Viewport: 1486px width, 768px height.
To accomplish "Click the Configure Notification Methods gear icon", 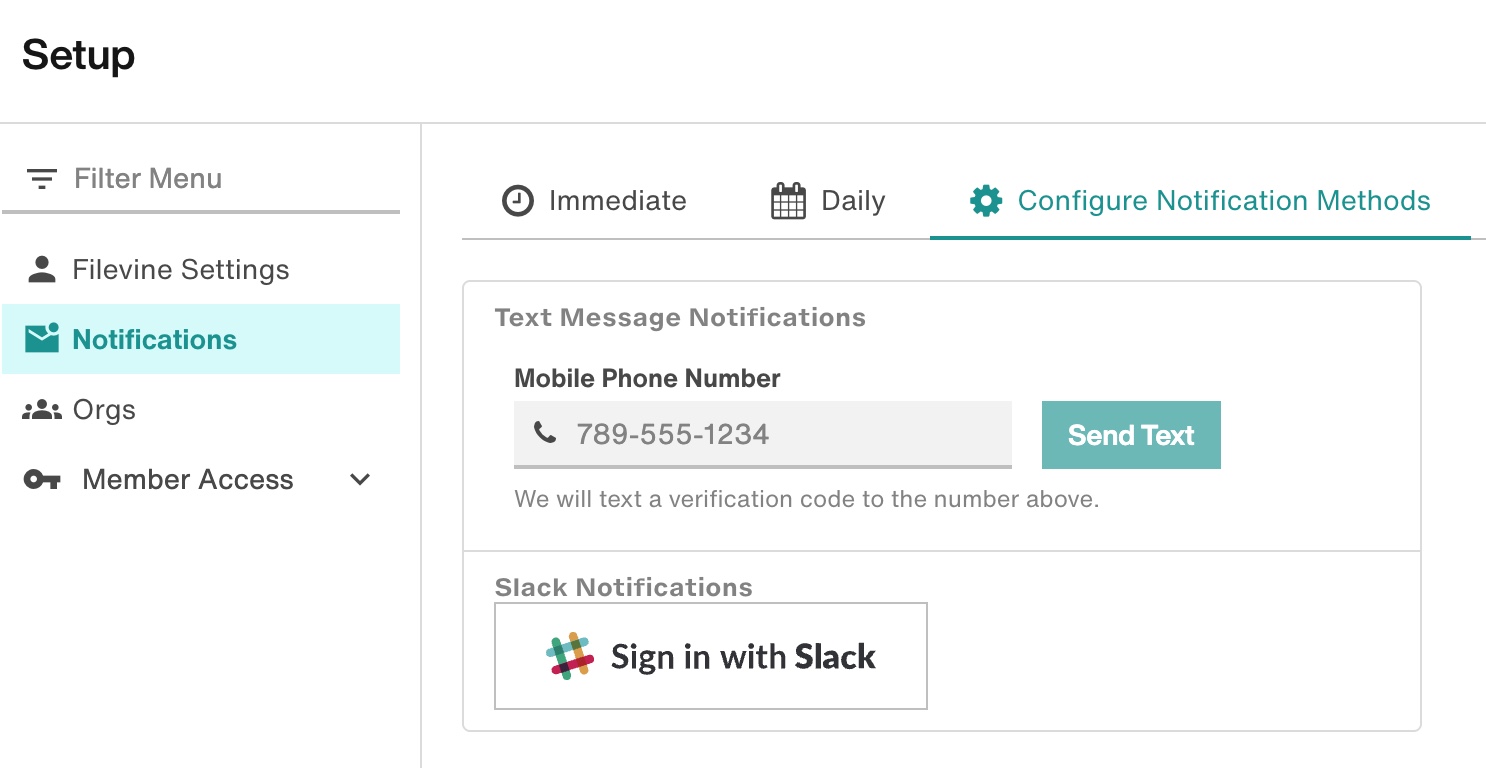I will [986, 201].
